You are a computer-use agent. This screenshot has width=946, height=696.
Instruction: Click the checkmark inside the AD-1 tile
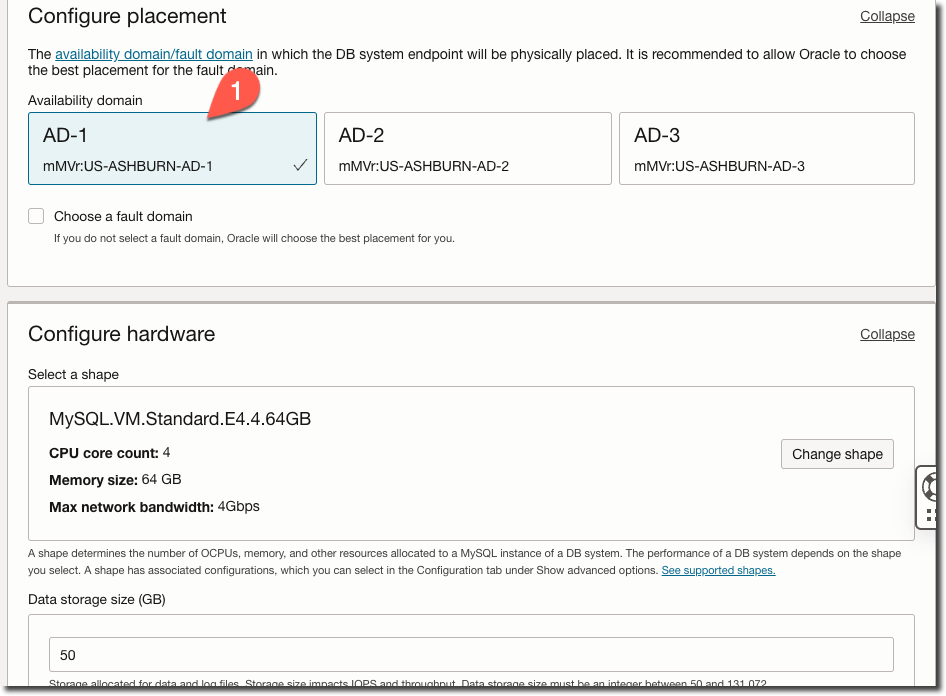pyautogui.click(x=299, y=167)
